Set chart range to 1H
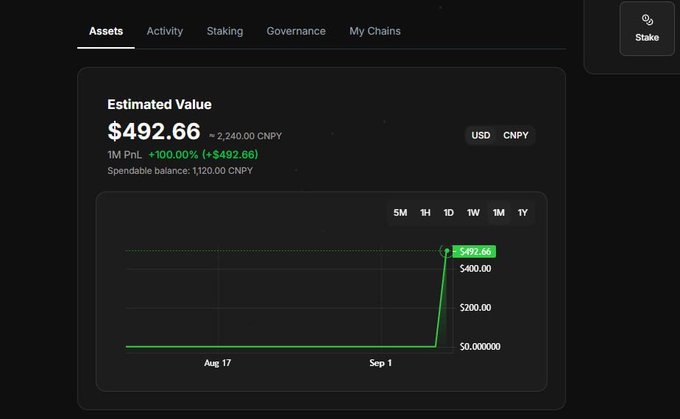This screenshot has width=680, height=419. [425, 213]
